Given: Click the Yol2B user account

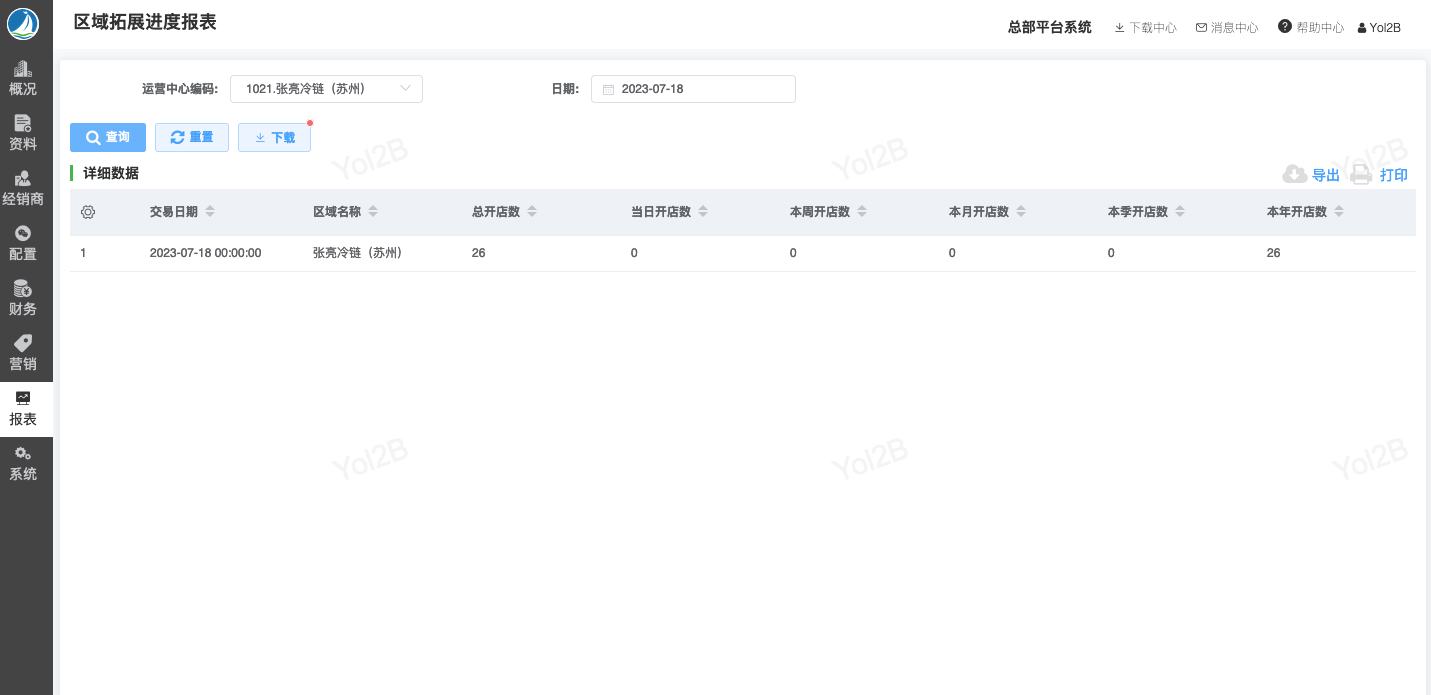Looking at the screenshot, I should 1379,28.
